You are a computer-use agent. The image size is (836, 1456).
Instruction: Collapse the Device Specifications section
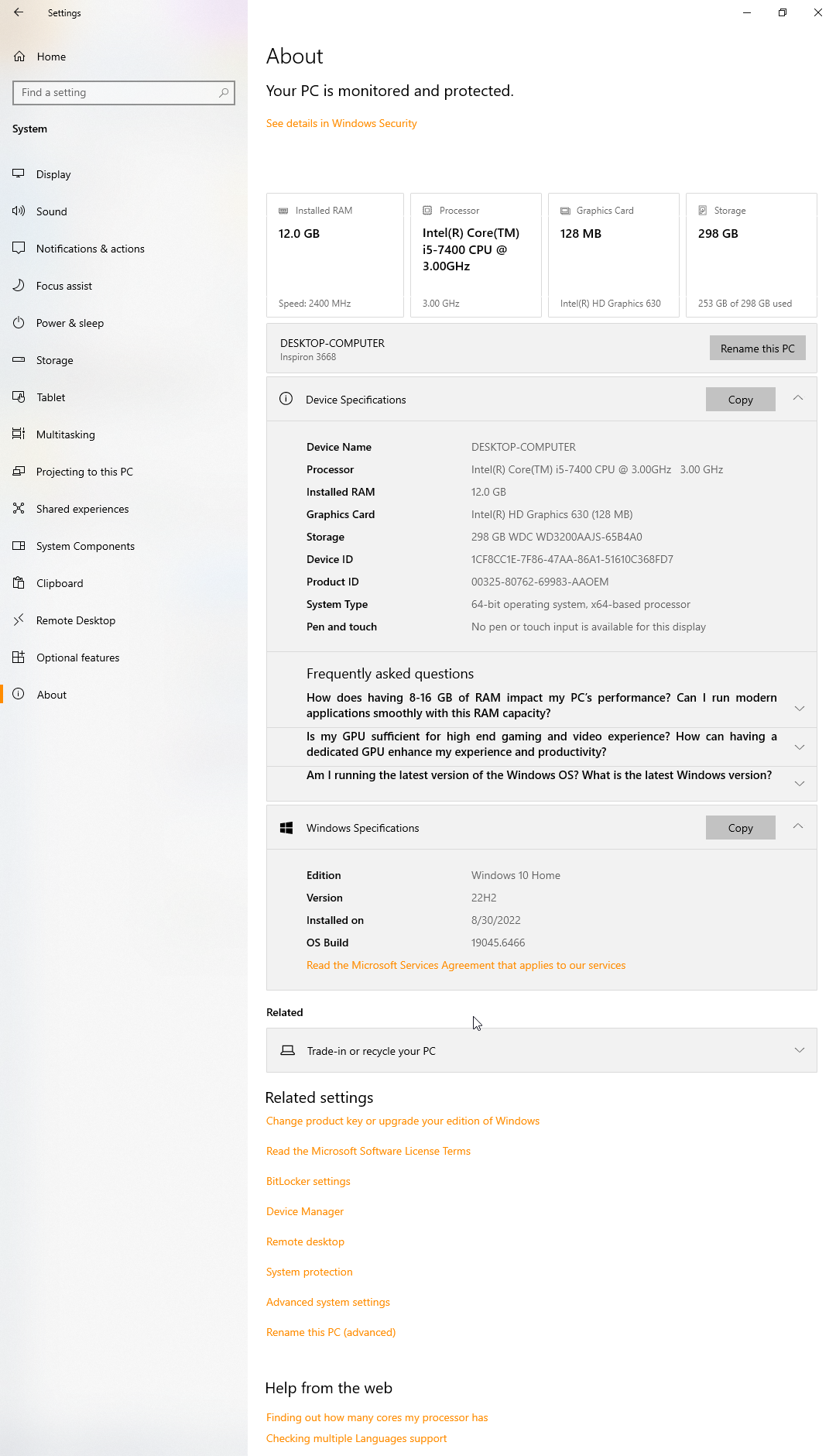(x=798, y=399)
